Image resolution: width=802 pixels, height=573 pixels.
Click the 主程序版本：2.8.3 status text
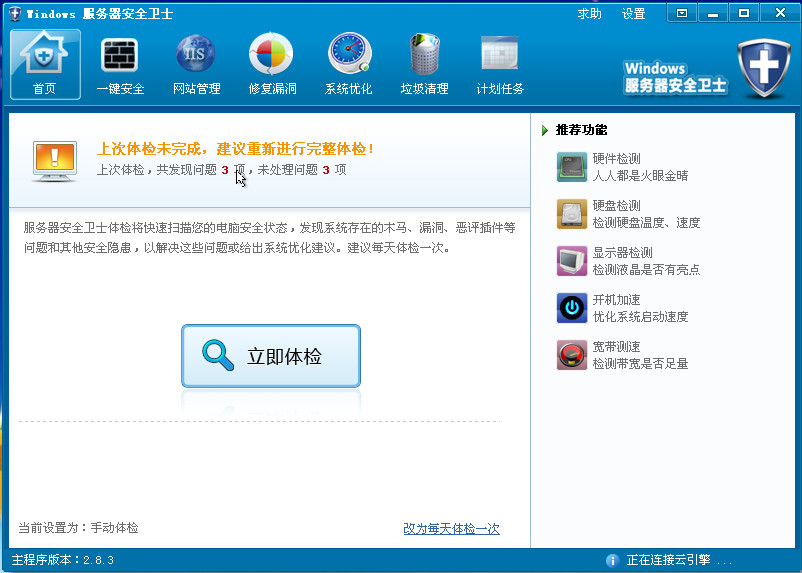tap(62, 560)
